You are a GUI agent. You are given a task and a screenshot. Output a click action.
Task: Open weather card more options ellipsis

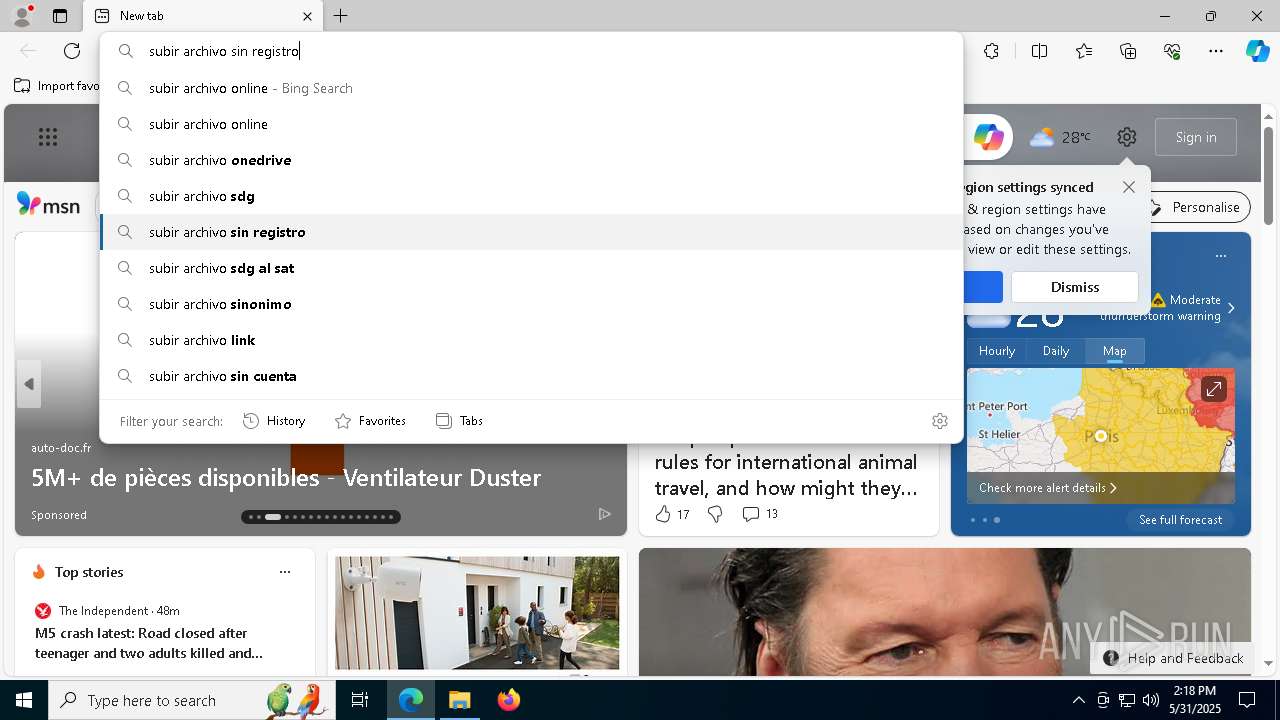[1221, 256]
